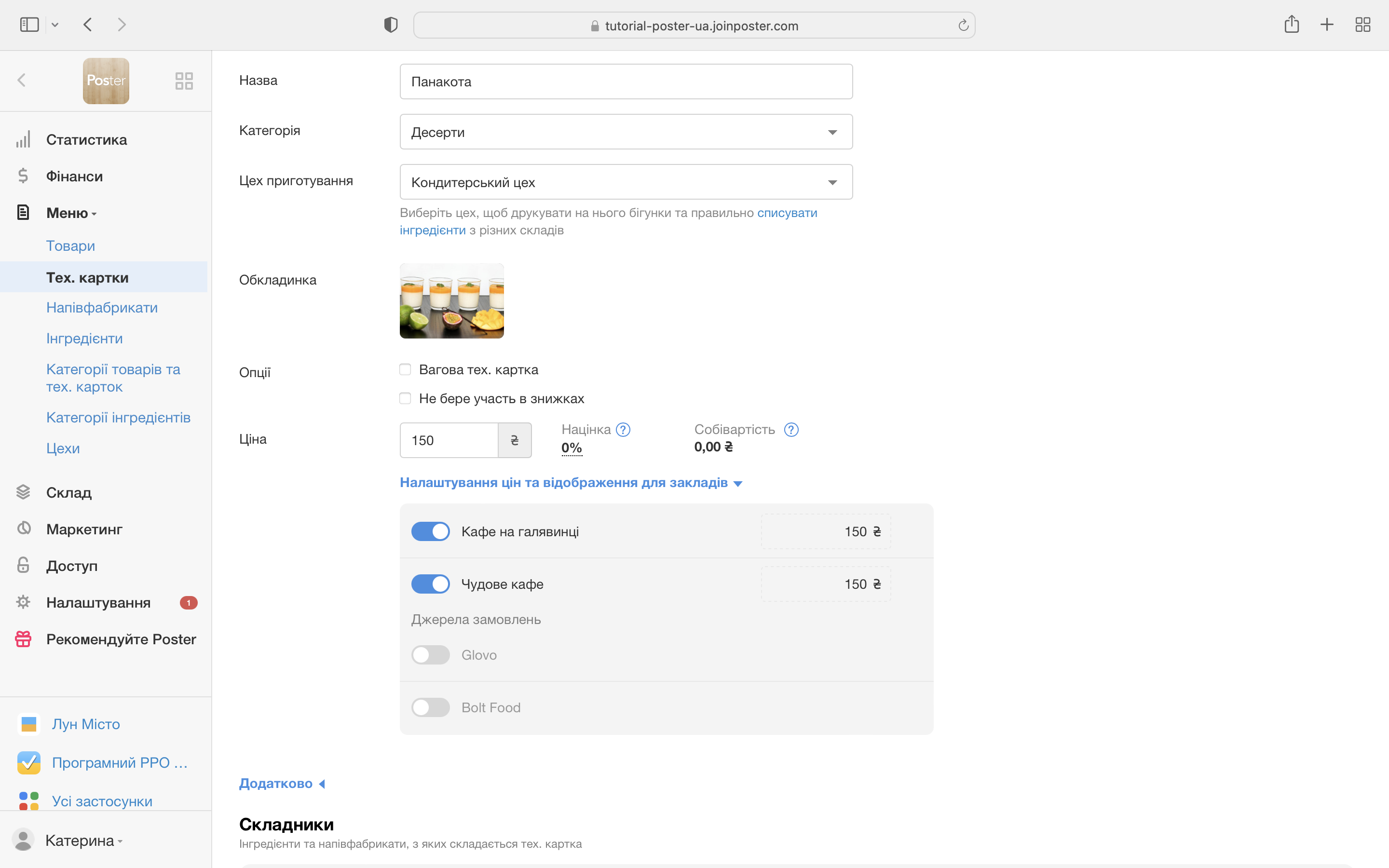
Task: Check the excluded from discounts option
Action: [x=405, y=398]
